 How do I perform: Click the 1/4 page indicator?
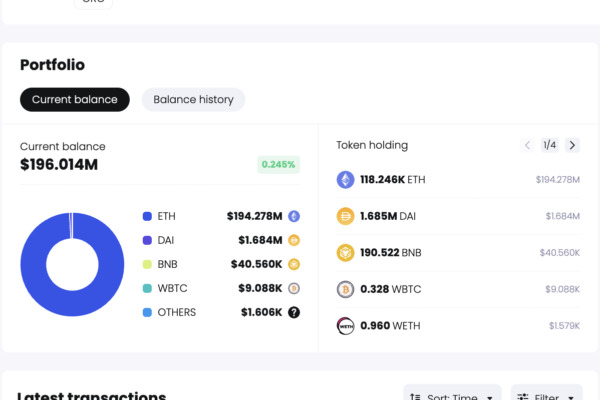pos(550,145)
